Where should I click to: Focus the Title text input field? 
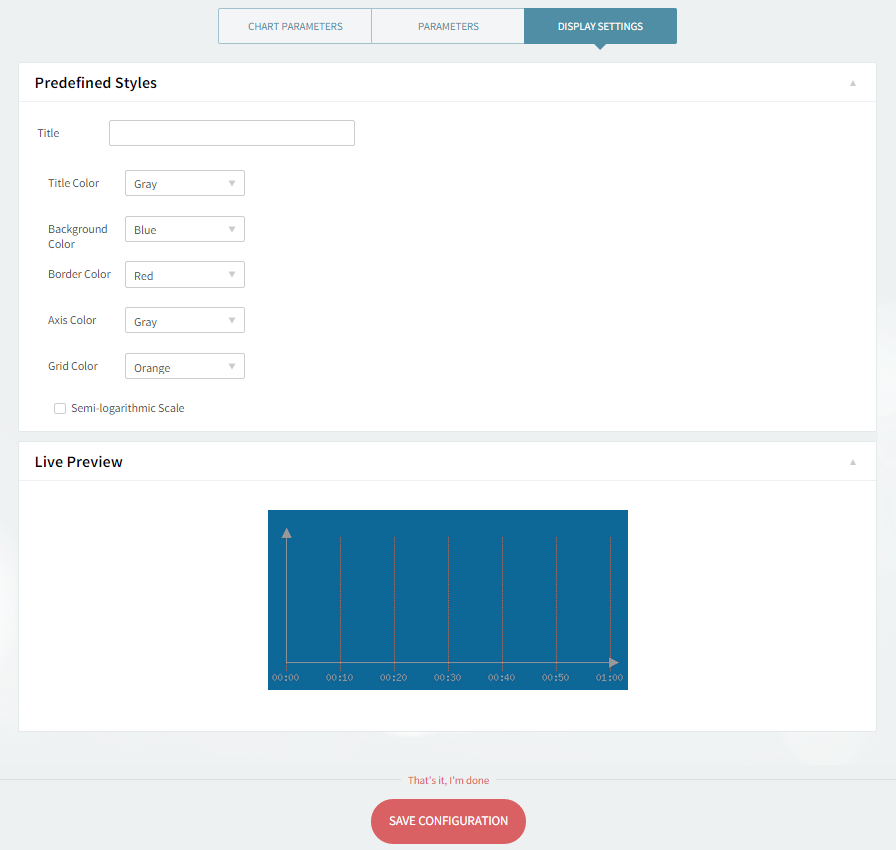click(x=231, y=133)
